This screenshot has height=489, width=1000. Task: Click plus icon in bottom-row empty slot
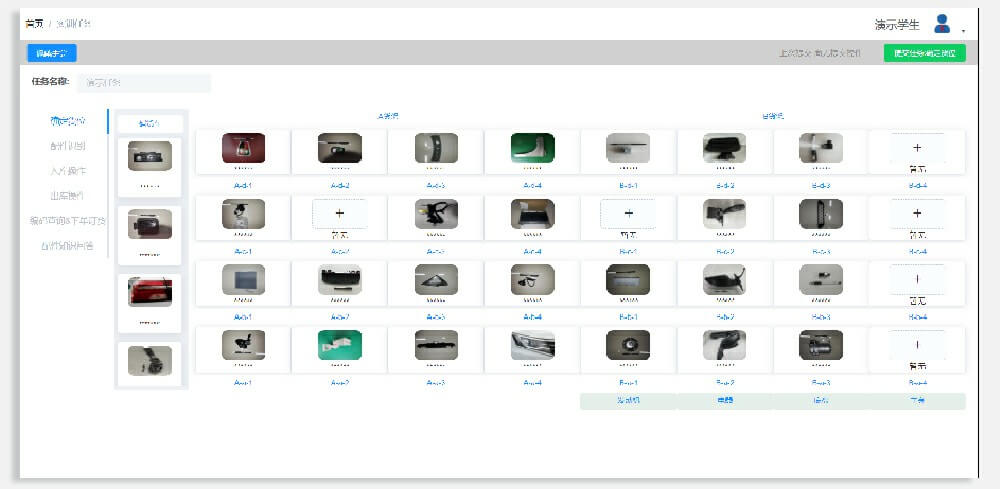[917, 345]
